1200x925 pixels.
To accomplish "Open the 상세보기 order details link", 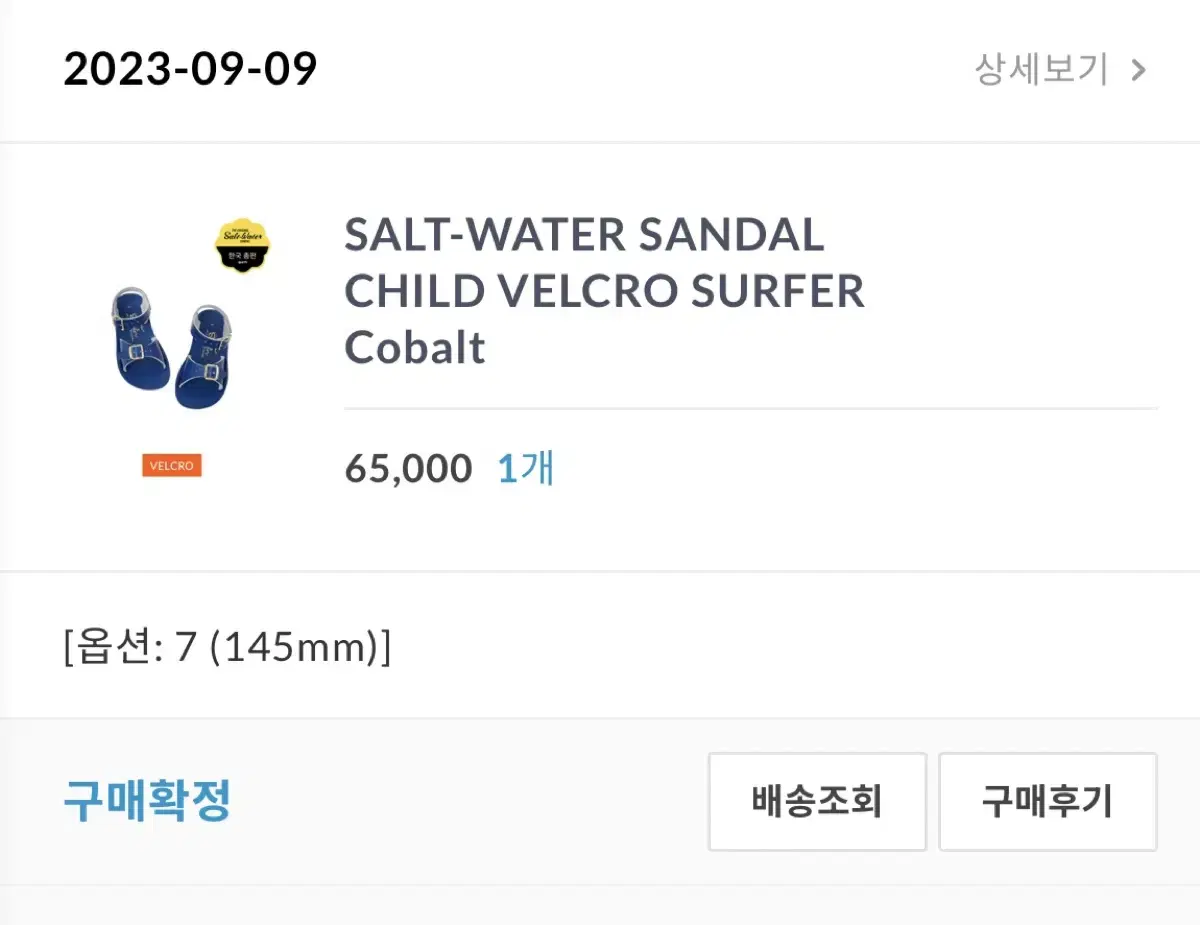I will tap(1041, 70).
